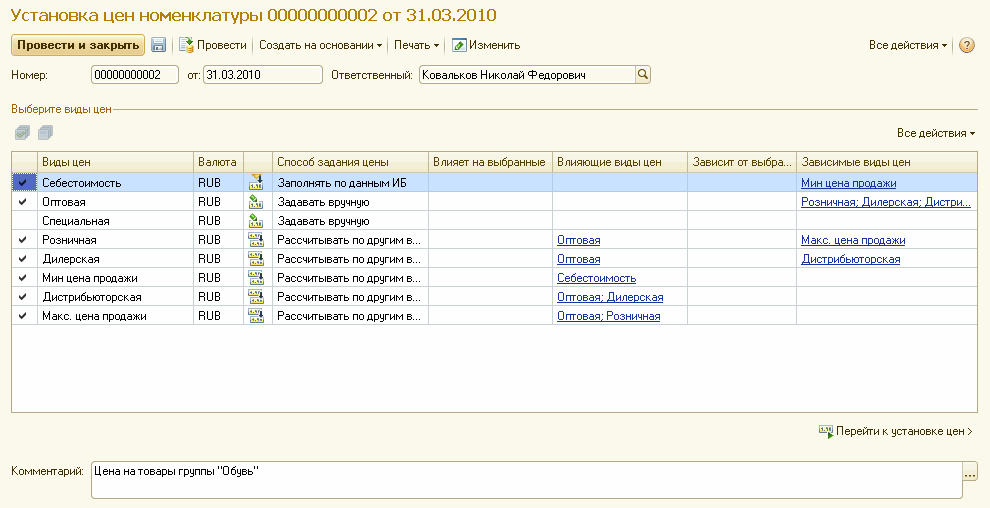Image resolution: width=990 pixels, height=508 pixels.
Task: Open Себестоимость link in Мин цена продажи row
Action: pos(596,278)
